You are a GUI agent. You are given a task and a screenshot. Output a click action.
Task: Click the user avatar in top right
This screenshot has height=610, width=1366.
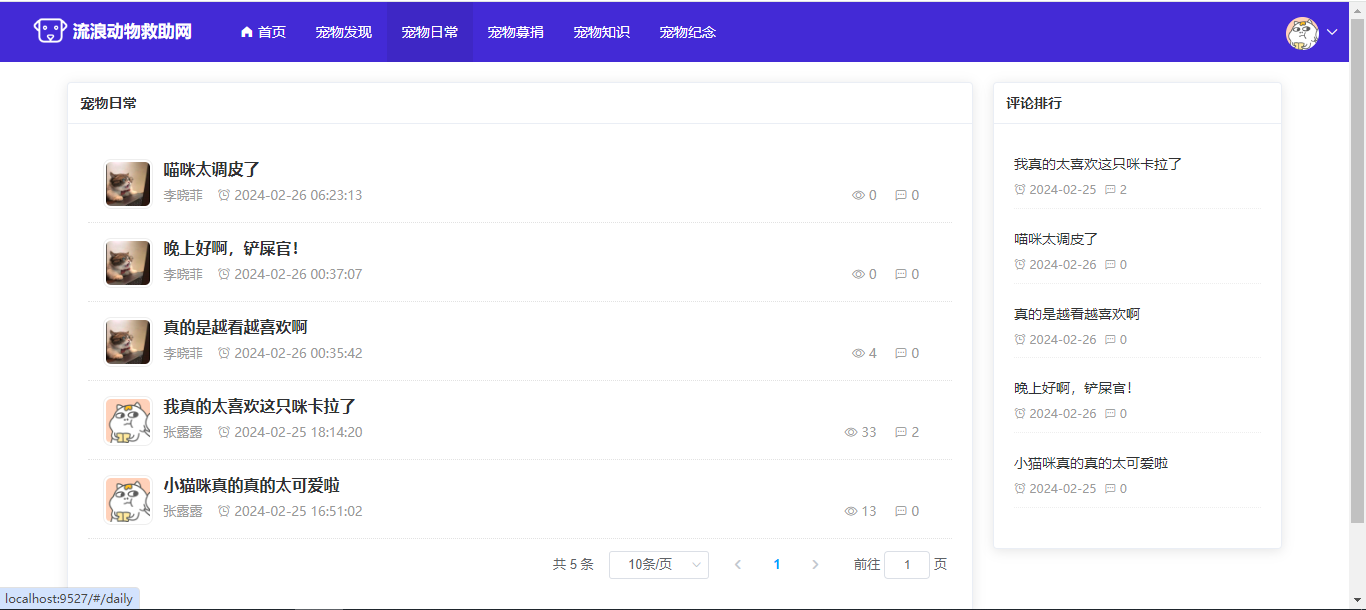tap(1302, 32)
